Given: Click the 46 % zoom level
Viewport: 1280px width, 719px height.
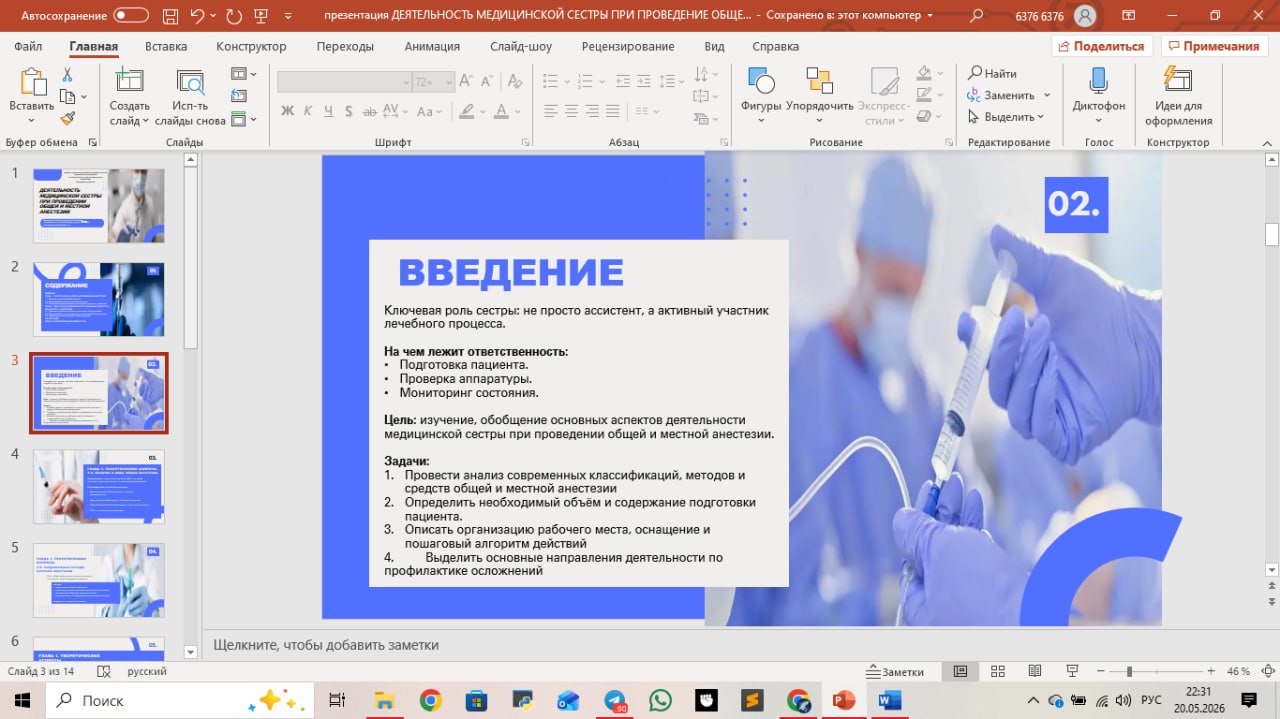Looking at the screenshot, I should pyautogui.click(x=1238, y=672).
